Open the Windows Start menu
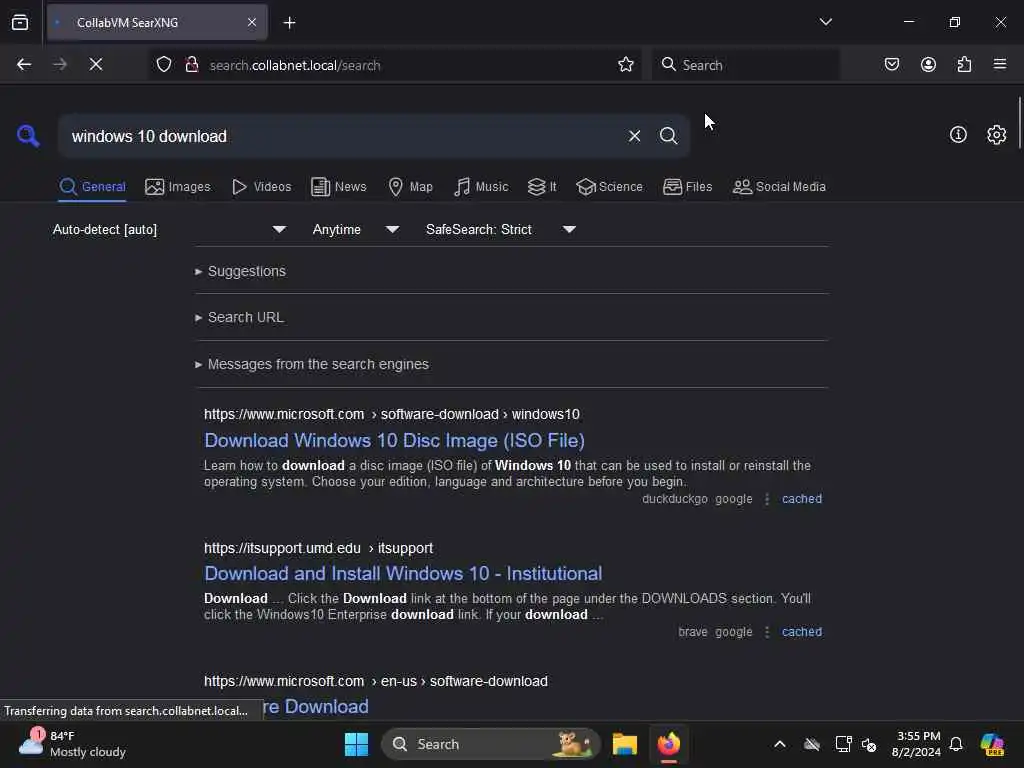The height and width of the screenshot is (768, 1024). coord(356,744)
